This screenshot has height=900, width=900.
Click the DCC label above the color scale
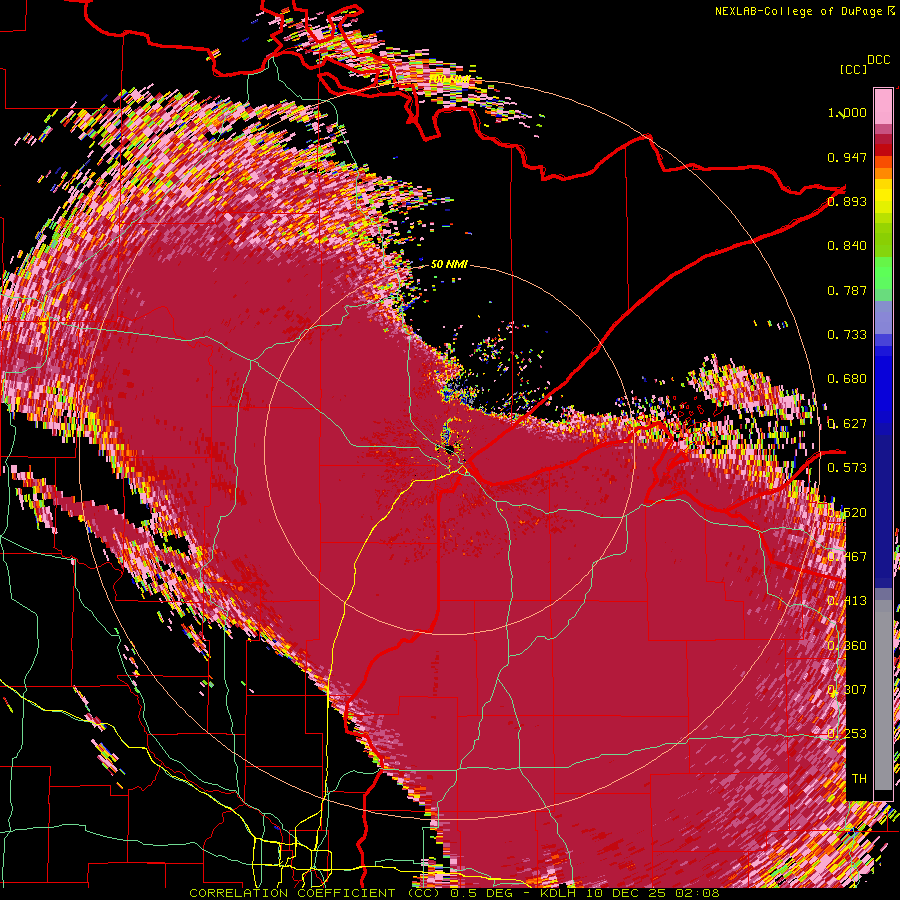coord(878,60)
